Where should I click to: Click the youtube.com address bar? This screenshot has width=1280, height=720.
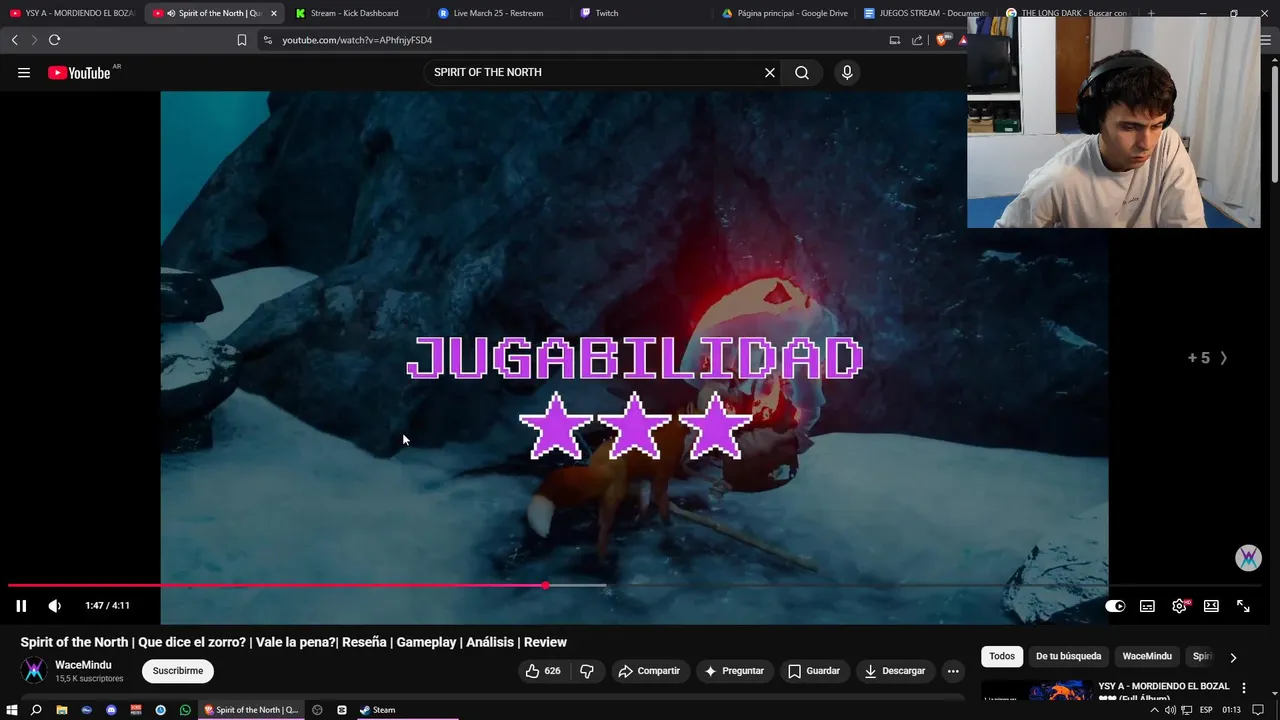pyautogui.click(x=570, y=40)
